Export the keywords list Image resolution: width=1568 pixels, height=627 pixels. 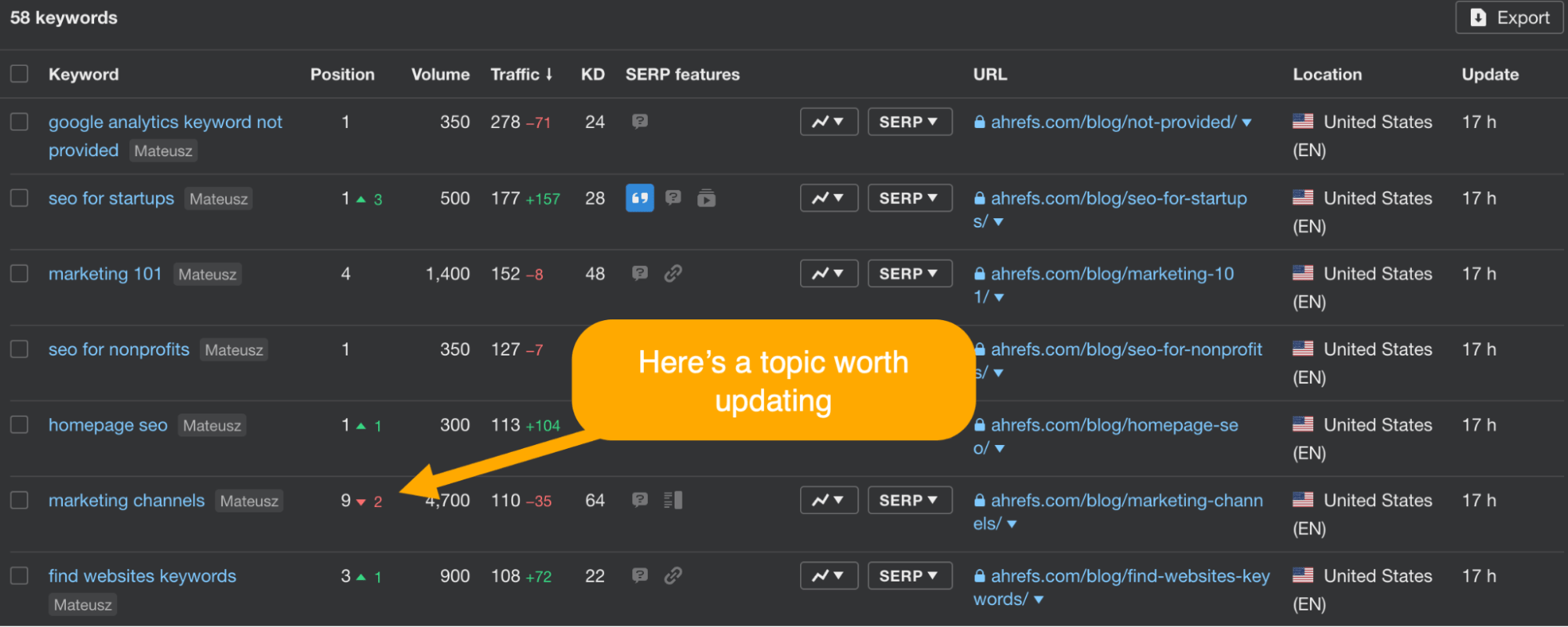[1509, 17]
